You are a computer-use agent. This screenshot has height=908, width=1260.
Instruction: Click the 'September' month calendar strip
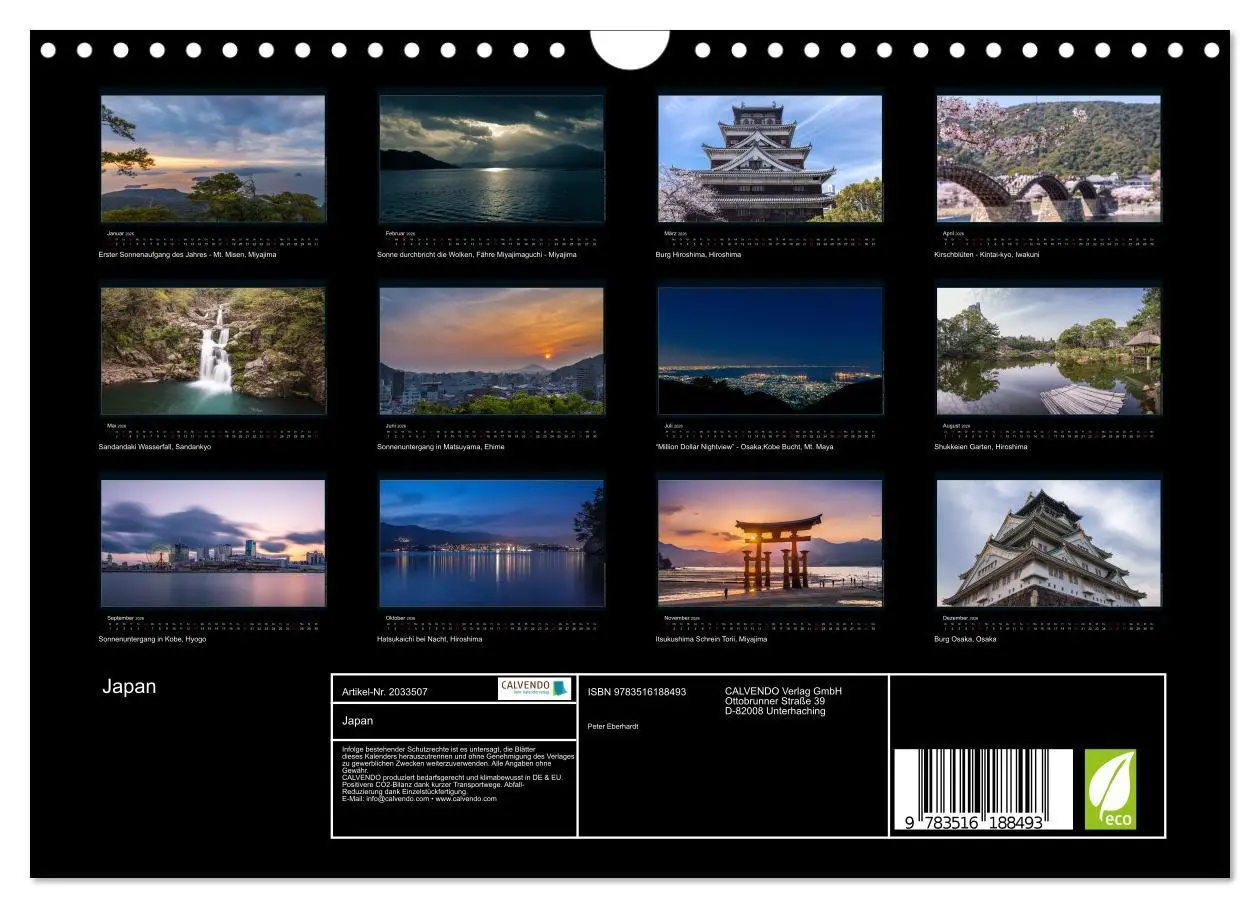coord(213,622)
